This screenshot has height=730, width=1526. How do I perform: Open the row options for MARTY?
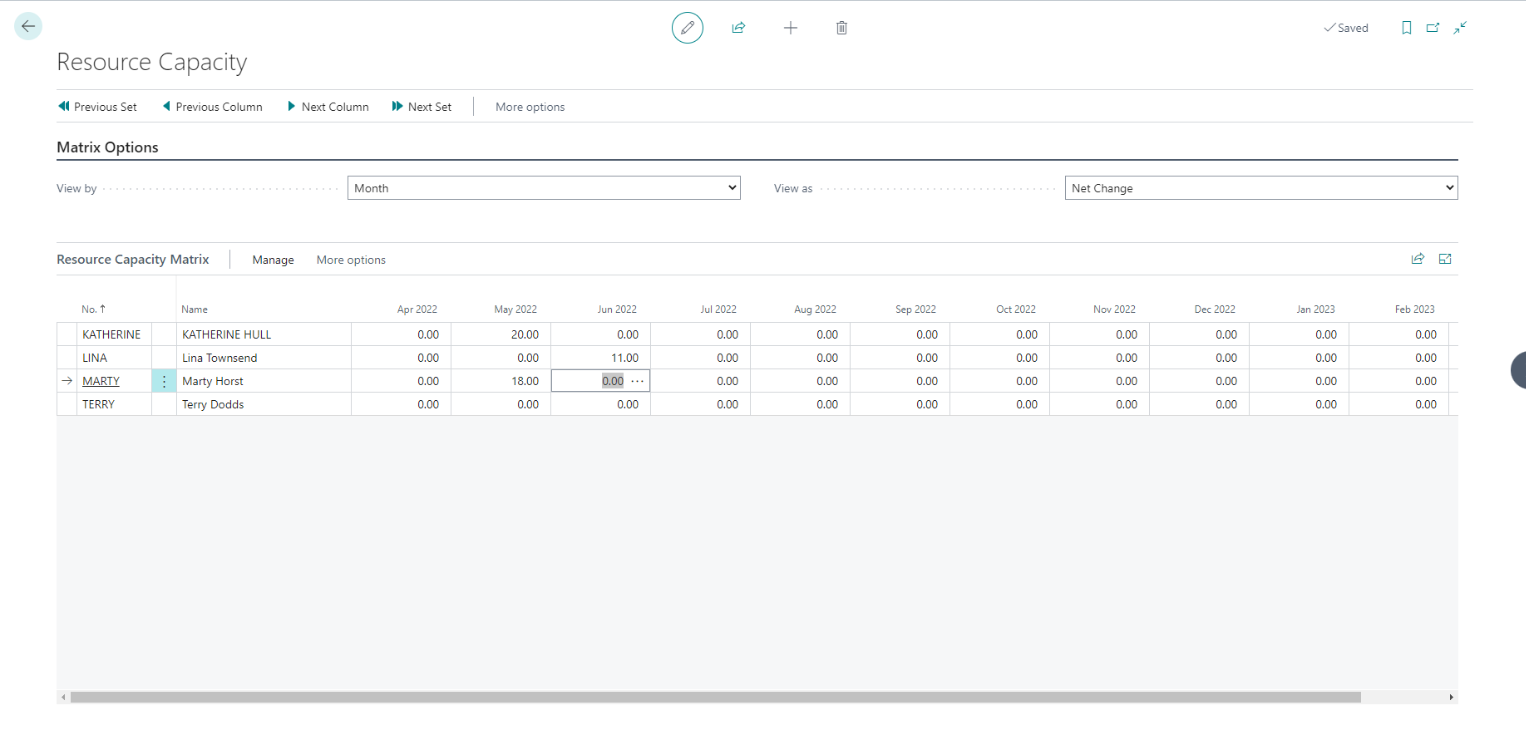click(x=164, y=381)
